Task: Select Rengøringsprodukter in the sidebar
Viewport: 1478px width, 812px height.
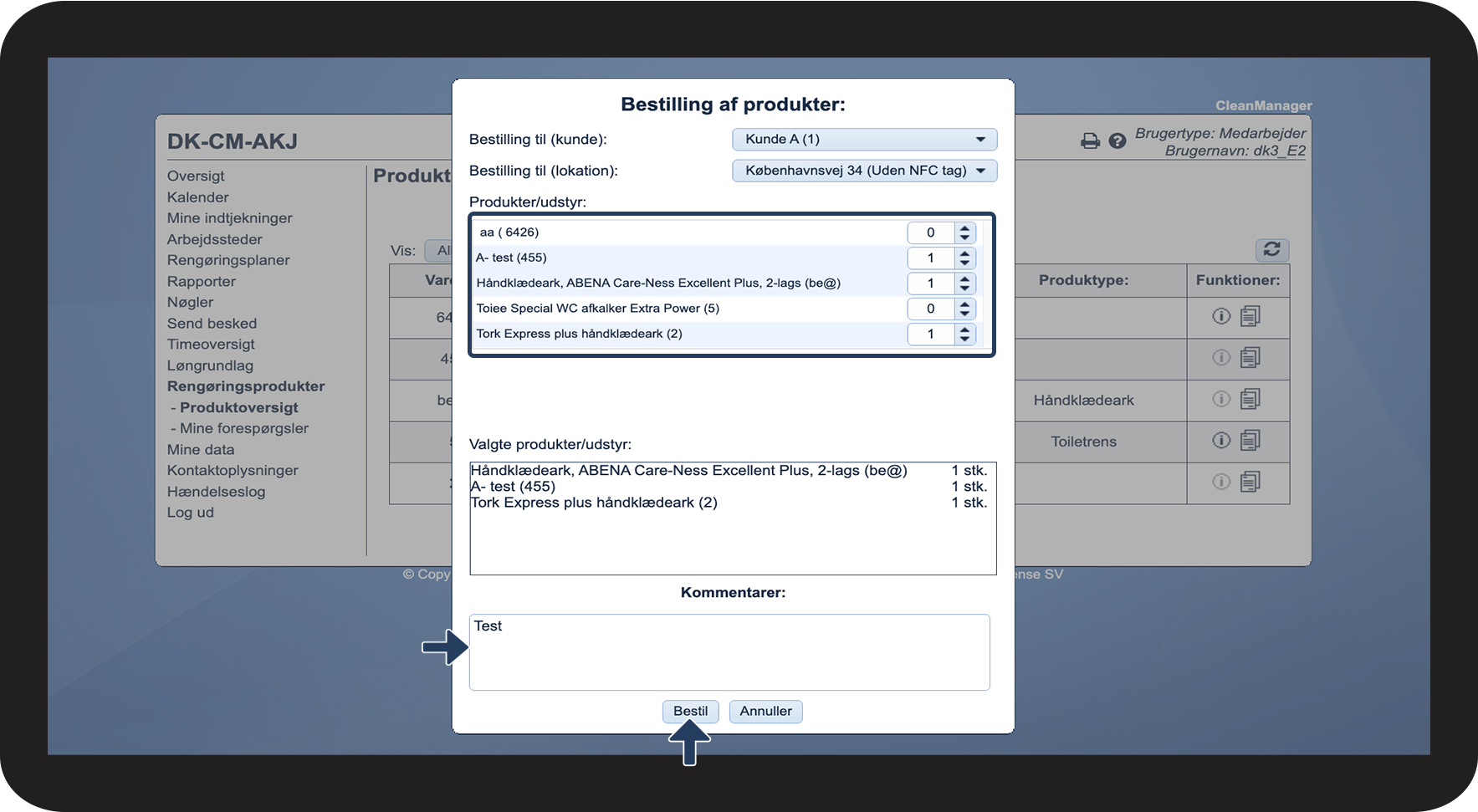Action: [246, 386]
